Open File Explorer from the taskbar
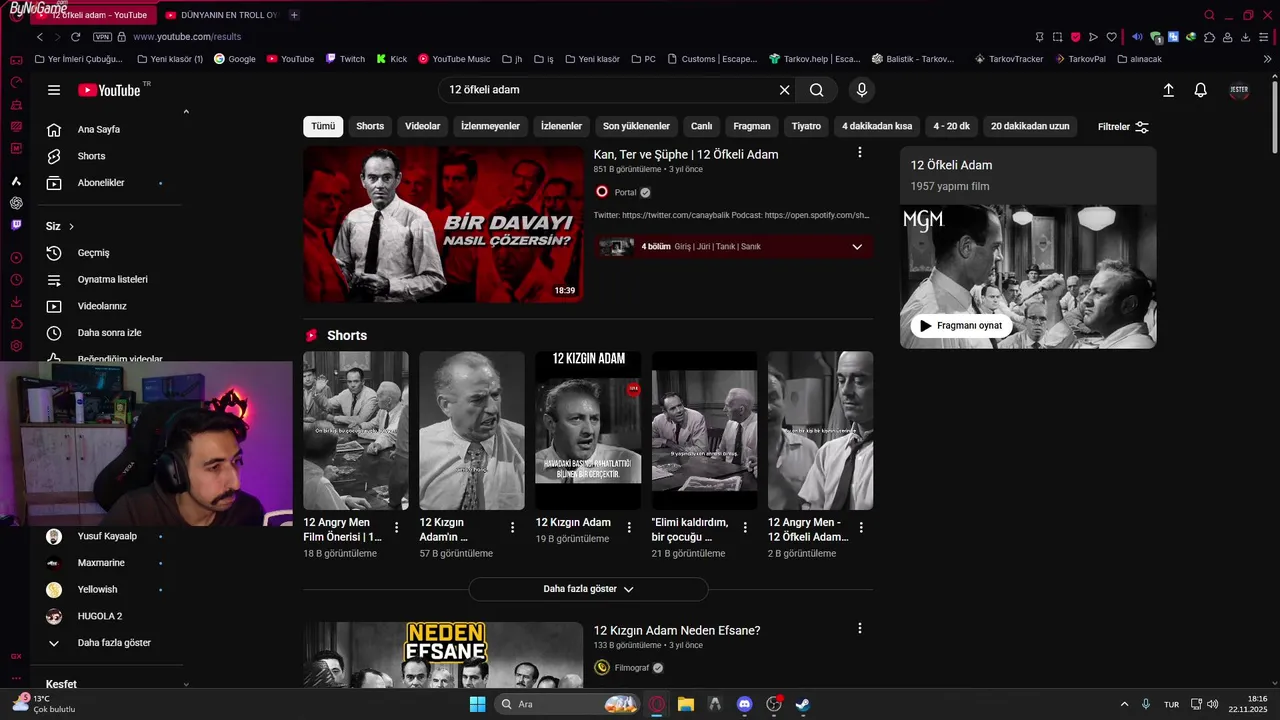The image size is (1280, 720). 686,704
